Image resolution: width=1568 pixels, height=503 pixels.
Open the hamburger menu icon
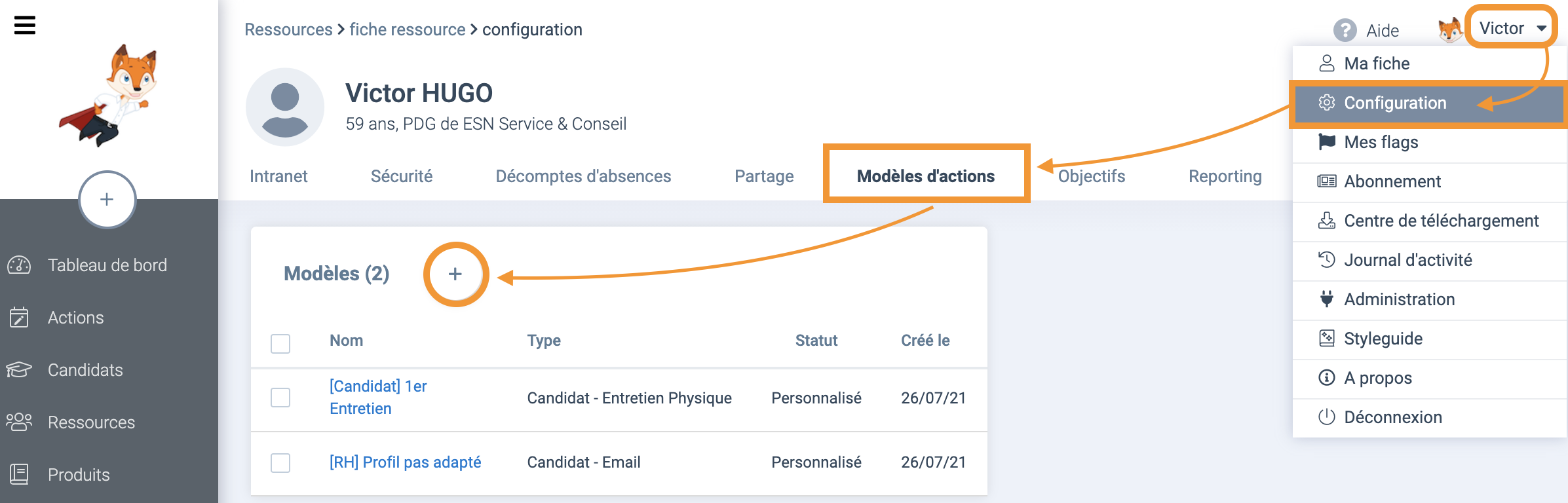[25, 26]
